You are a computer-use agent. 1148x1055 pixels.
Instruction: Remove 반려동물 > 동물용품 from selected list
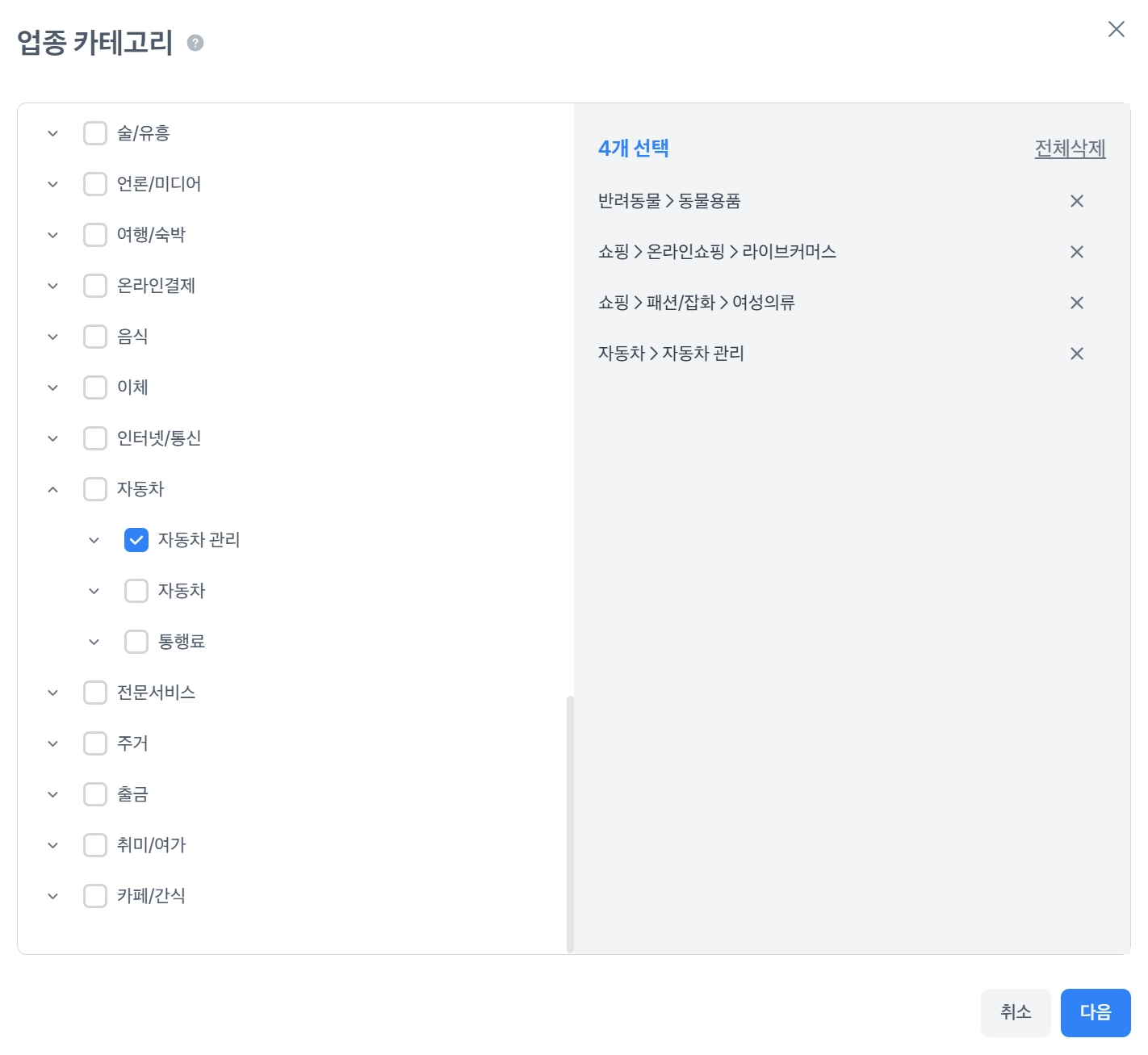coord(1076,201)
